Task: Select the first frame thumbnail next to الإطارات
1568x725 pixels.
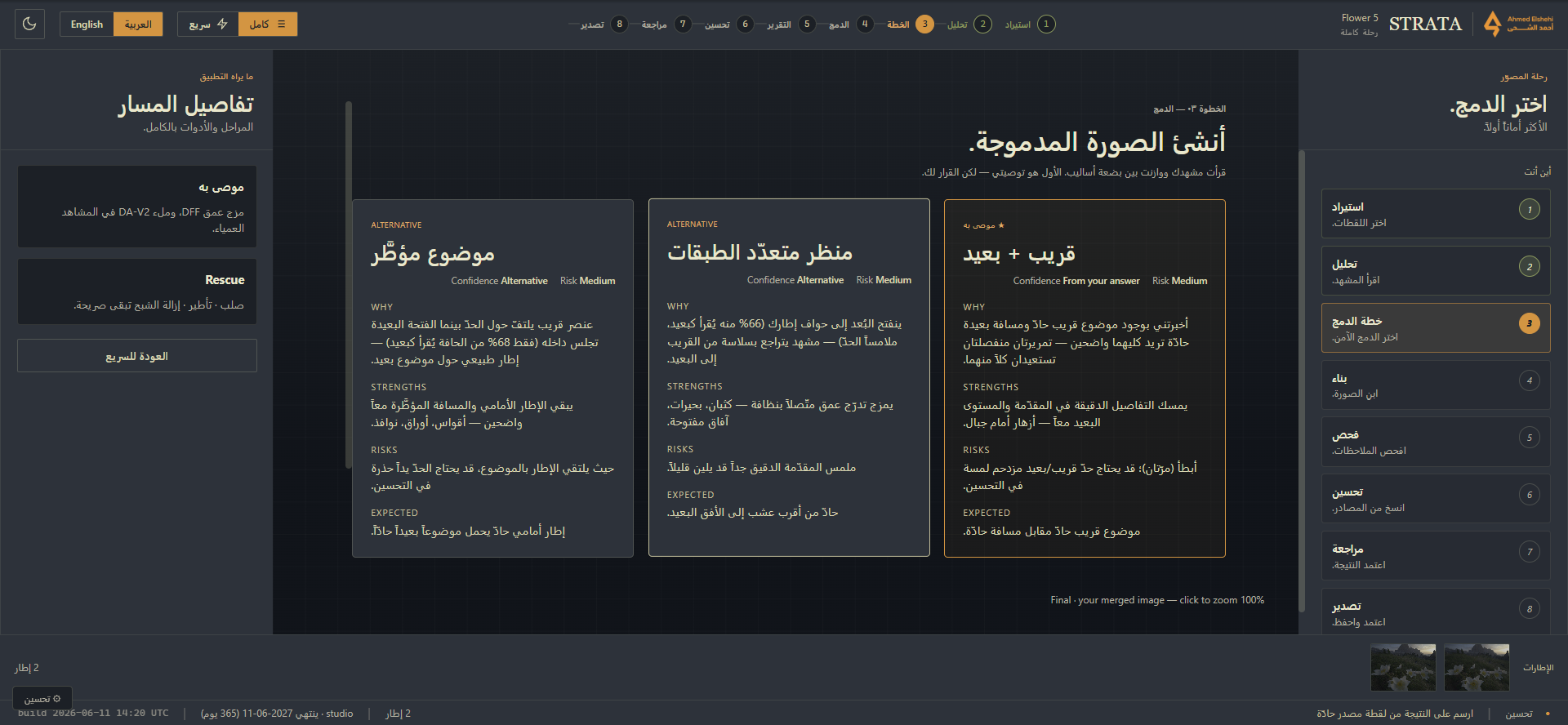Action: 1477,667
